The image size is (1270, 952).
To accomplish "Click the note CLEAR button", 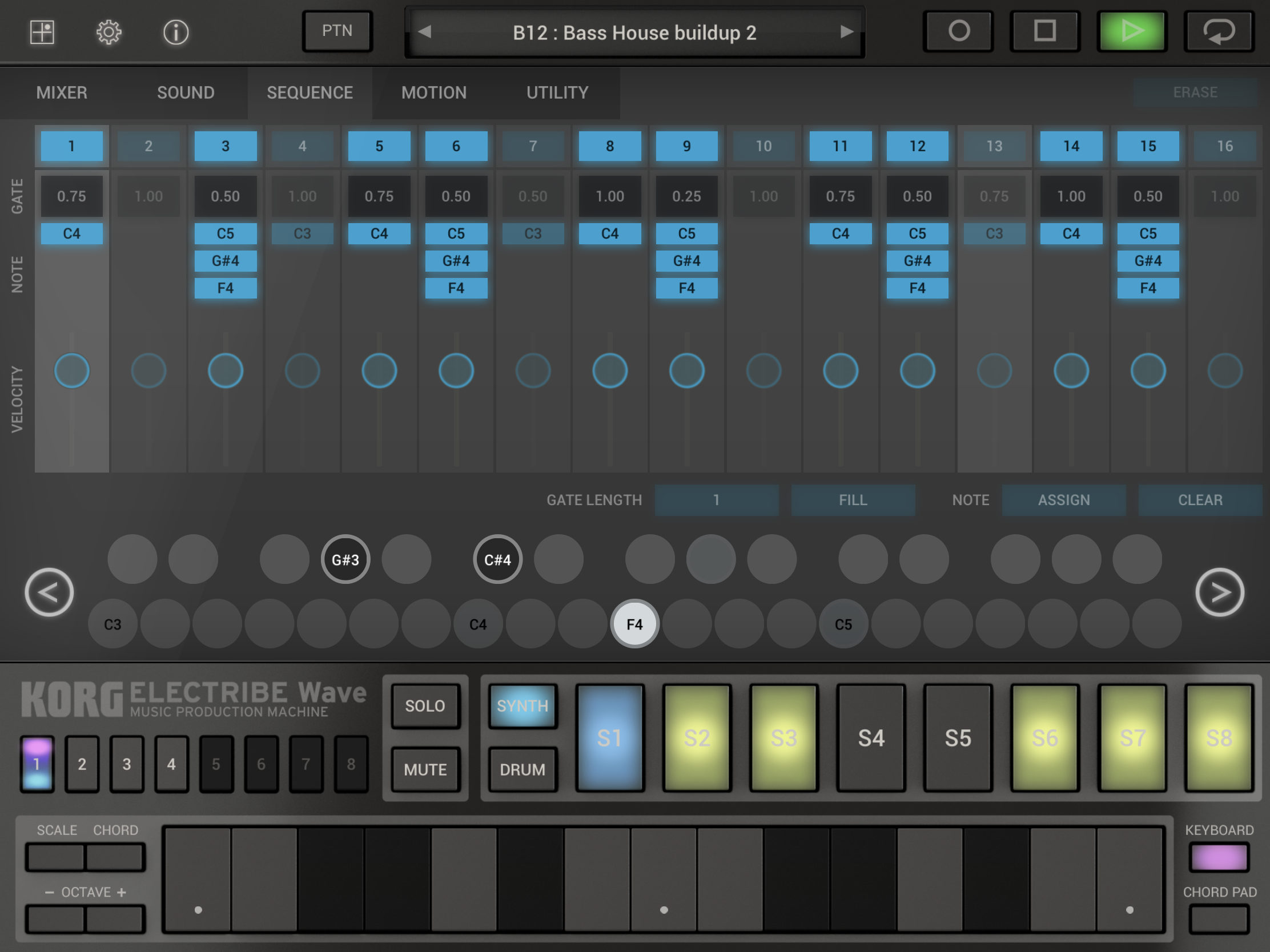I will pos(1200,500).
